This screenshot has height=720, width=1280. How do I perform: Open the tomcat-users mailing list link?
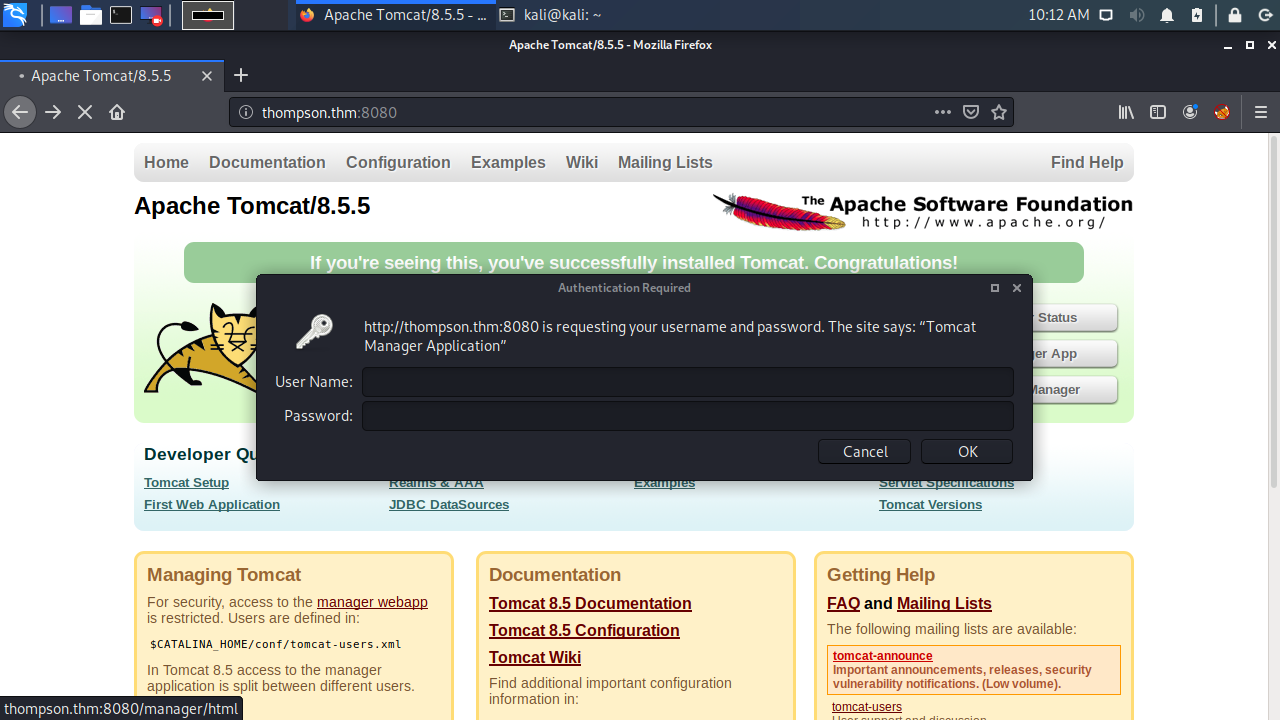point(867,707)
